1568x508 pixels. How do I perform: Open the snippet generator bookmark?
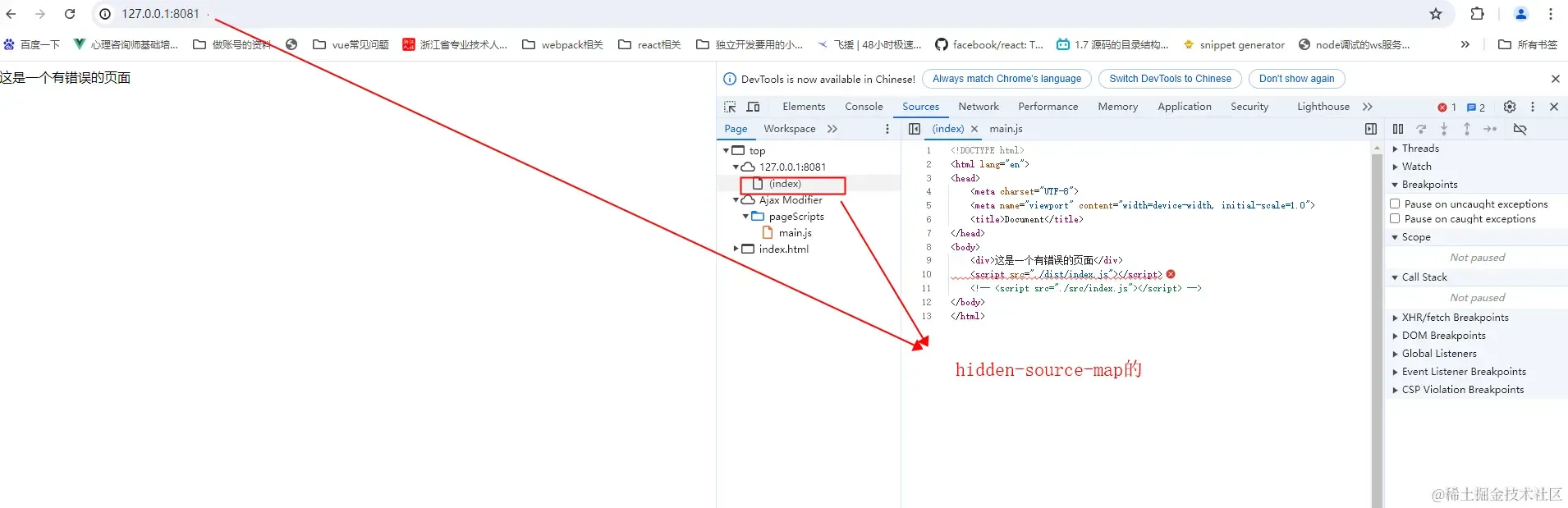pos(1234,44)
